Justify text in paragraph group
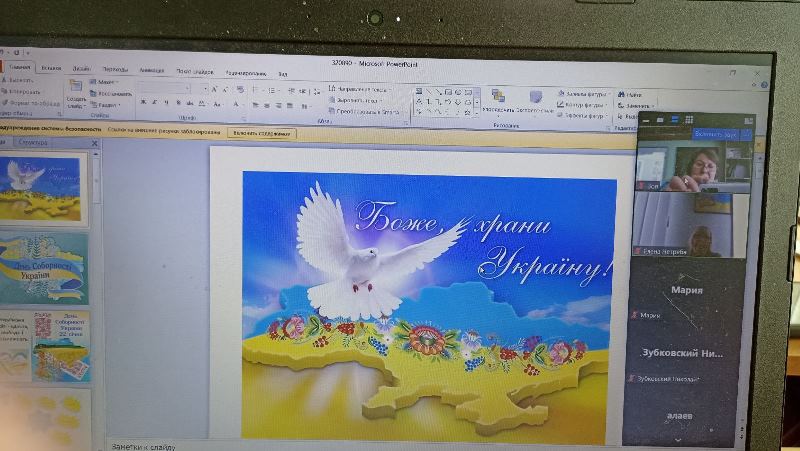This screenshot has width=800, height=451. pyautogui.click(x=290, y=106)
